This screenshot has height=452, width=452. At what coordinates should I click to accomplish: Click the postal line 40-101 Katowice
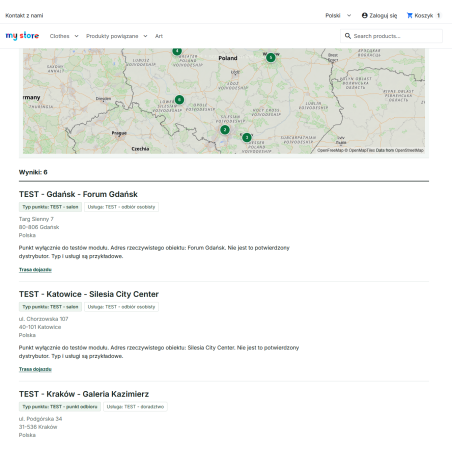[40, 327]
